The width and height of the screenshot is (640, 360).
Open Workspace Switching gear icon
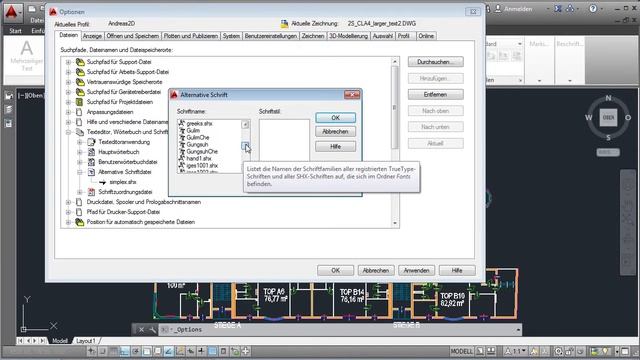pos(559,351)
